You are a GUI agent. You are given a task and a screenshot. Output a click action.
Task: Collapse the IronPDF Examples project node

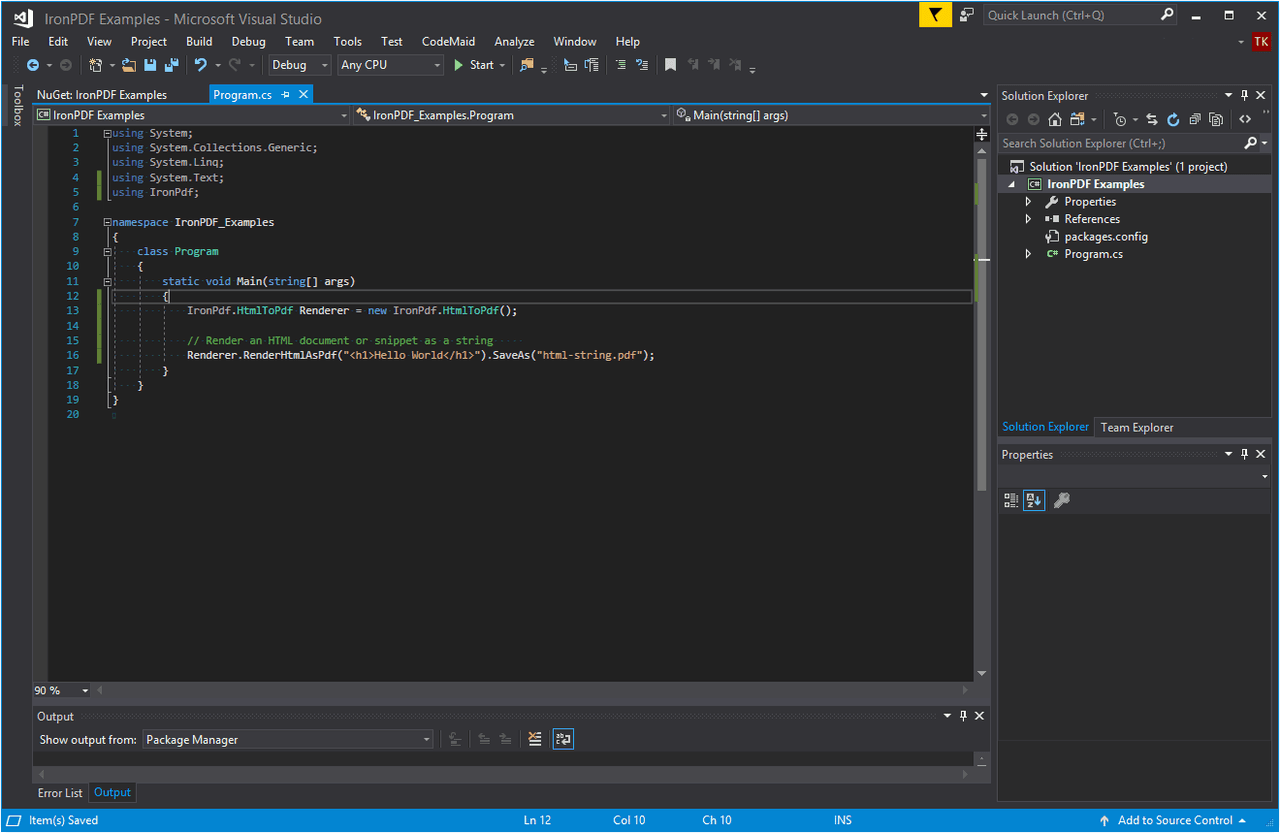coord(1010,184)
